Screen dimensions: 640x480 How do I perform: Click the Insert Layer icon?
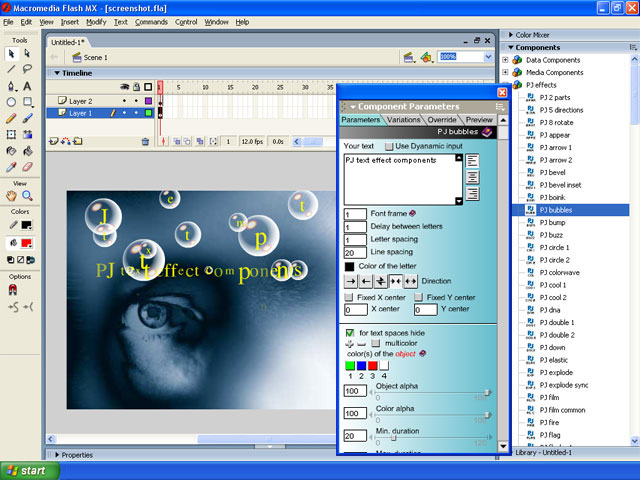(53, 142)
